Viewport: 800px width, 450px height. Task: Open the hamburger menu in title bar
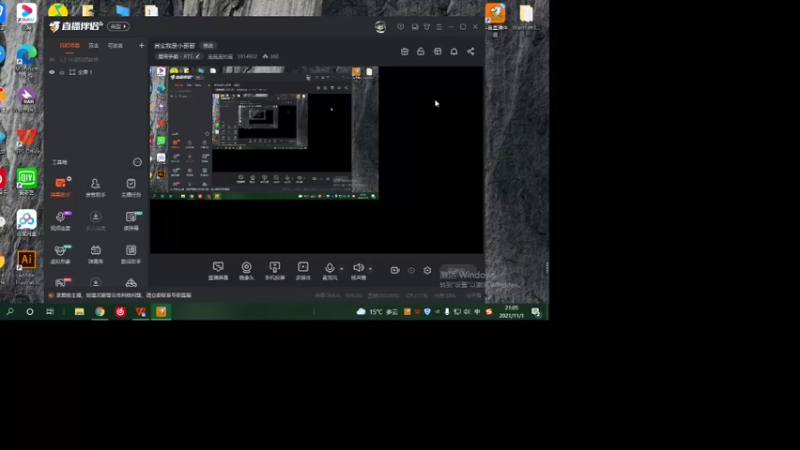(439, 27)
